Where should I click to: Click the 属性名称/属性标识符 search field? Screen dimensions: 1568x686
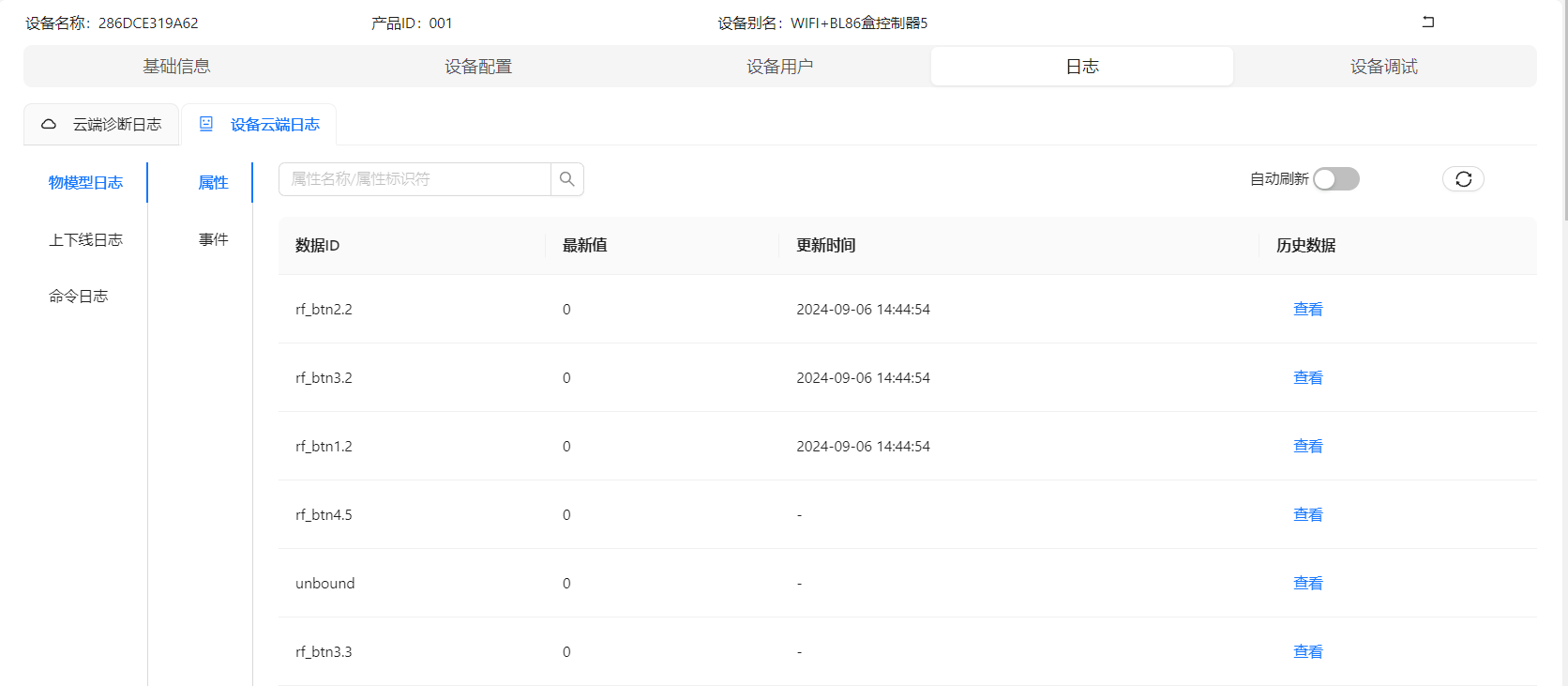tap(415, 179)
